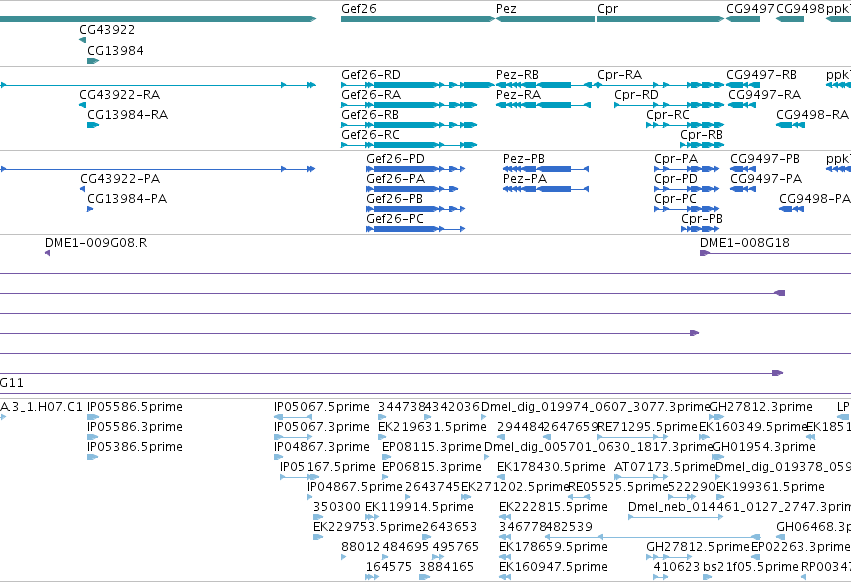Select CG9498-PA protein label

coord(815,199)
